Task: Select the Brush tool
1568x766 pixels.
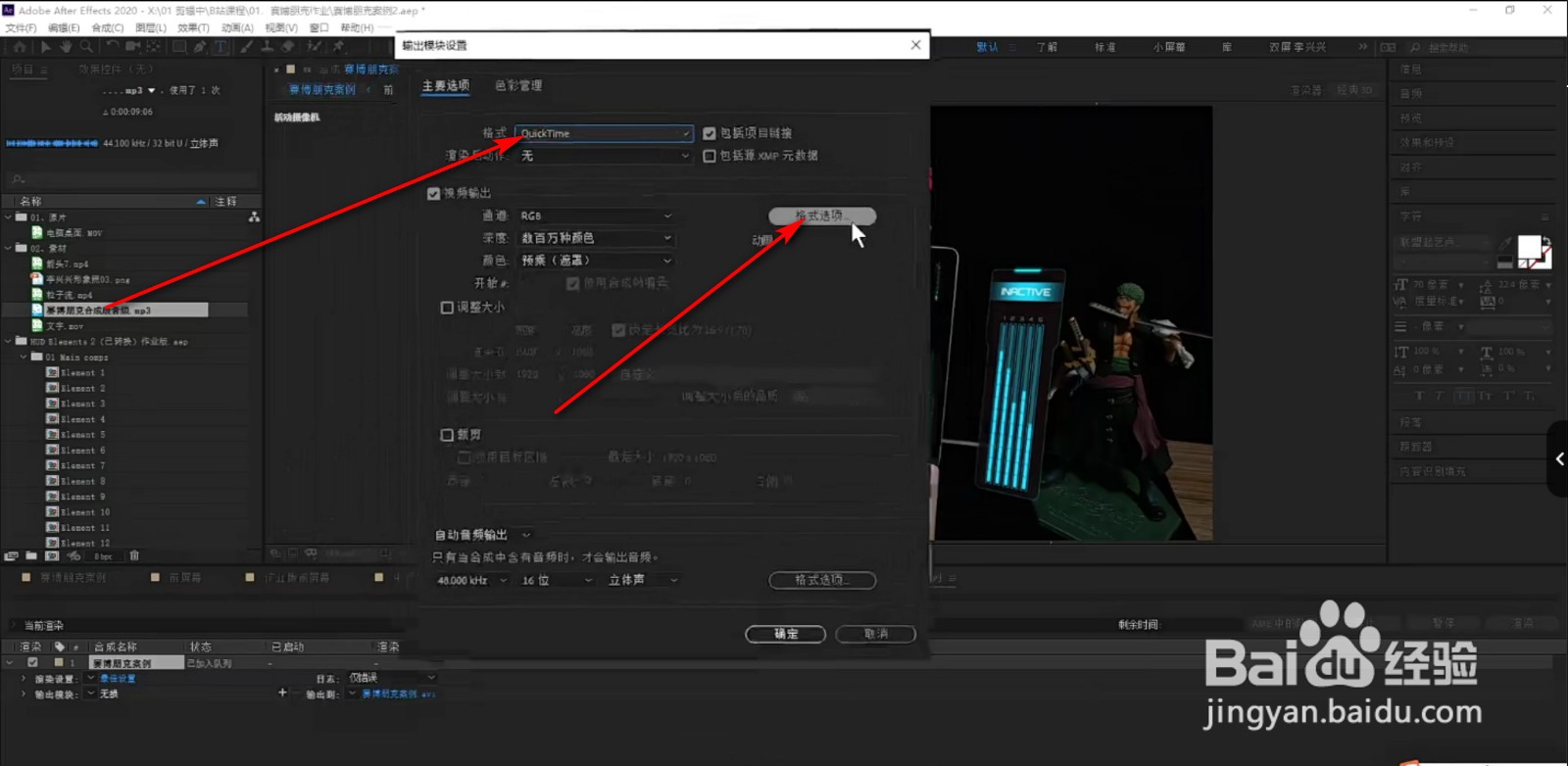Action: [246, 46]
